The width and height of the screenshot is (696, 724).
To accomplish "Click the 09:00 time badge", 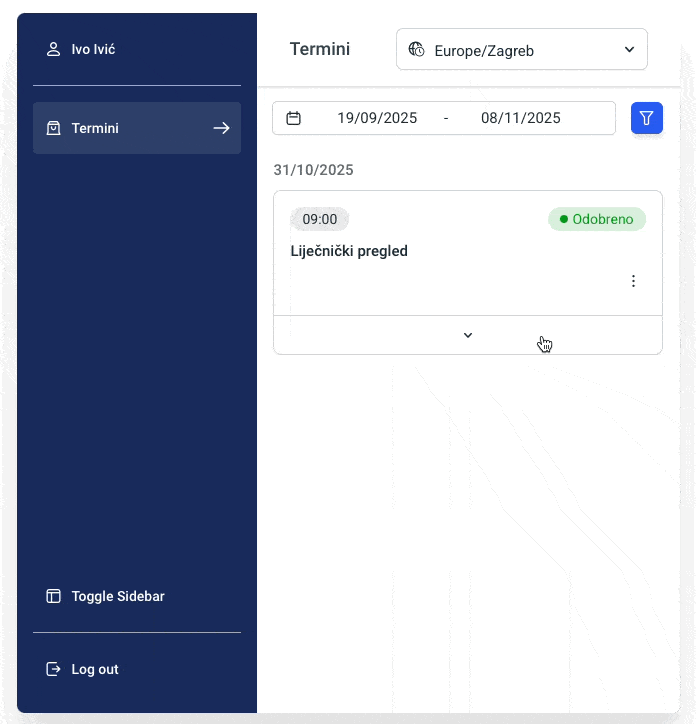I will point(320,219).
